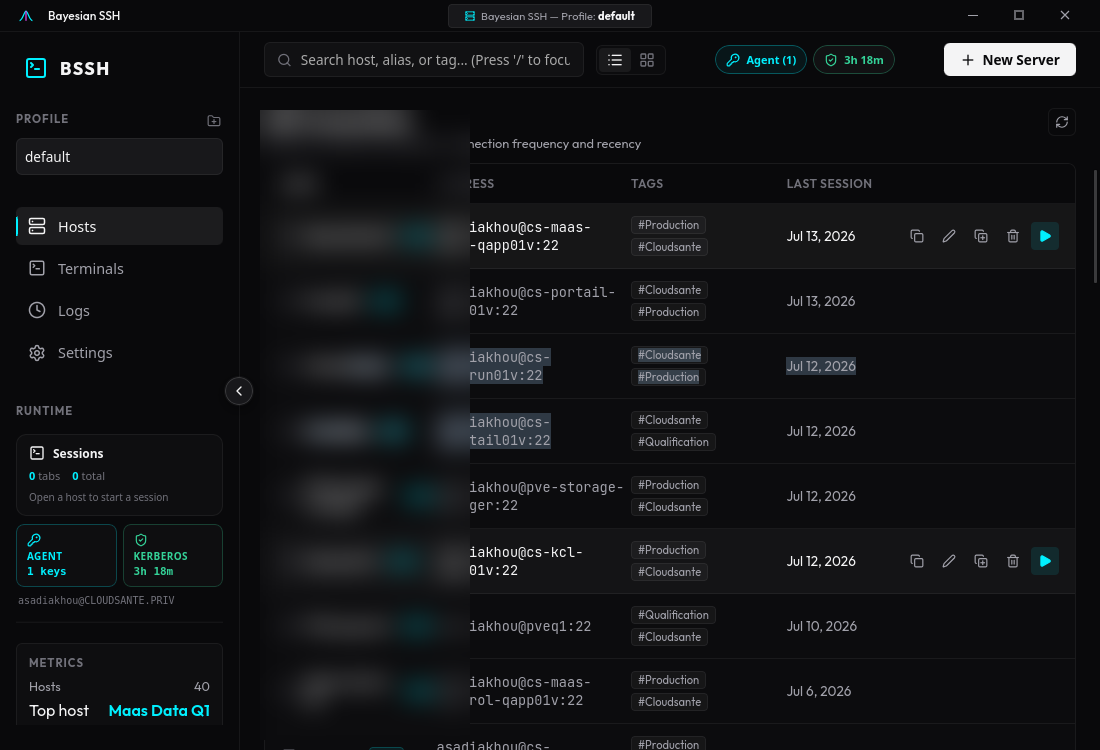The height and width of the screenshot is (750, 1100).
Task: Click Jul 10, 2026 last session date
Action: 821,627
